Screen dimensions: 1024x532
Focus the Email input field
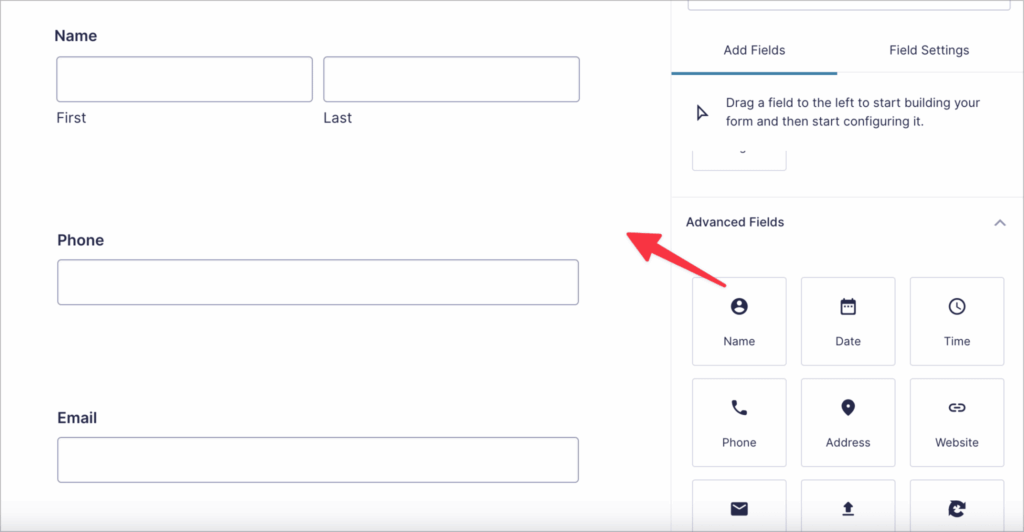318,460
